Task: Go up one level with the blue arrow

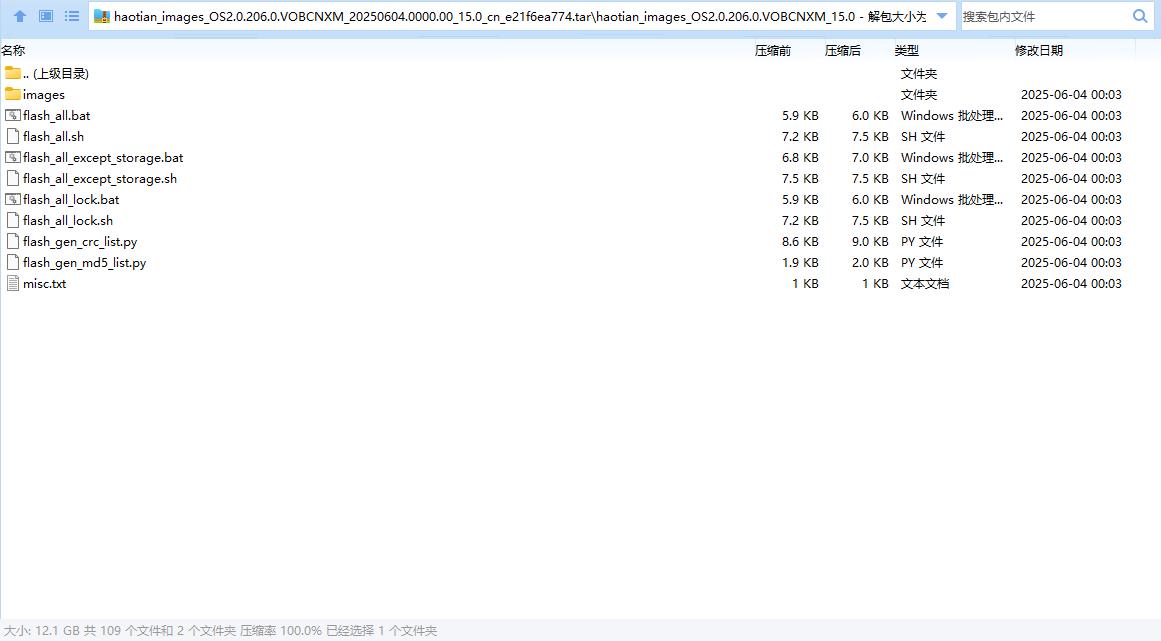Action: coord(20,16)
